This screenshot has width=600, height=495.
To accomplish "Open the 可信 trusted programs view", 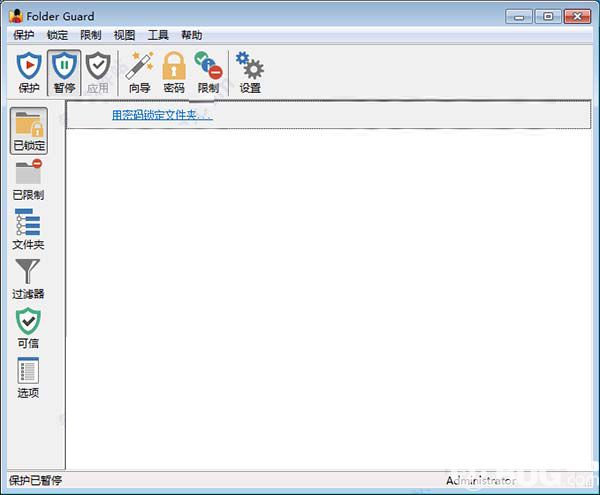I will tap(28, 328).
